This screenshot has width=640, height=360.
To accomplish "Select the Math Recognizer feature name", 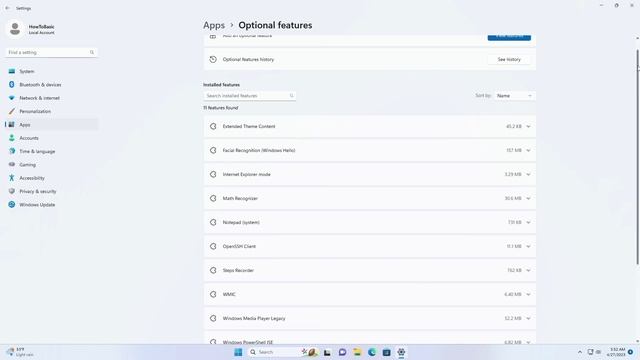I will (x=240, y=198).
